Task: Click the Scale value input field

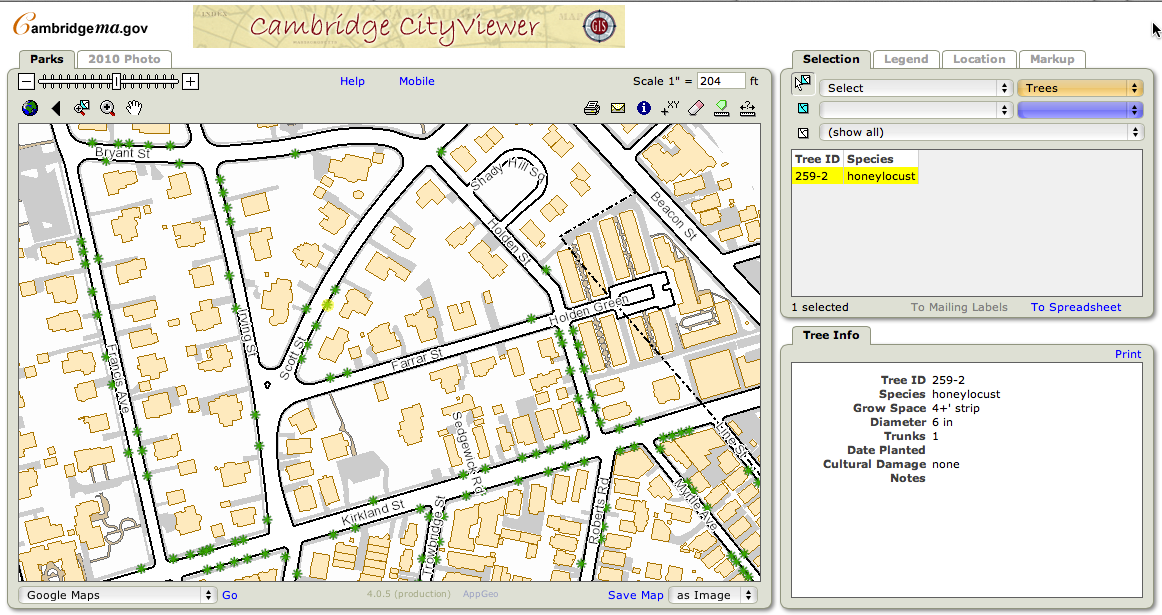Action: (x=721, y=81)
